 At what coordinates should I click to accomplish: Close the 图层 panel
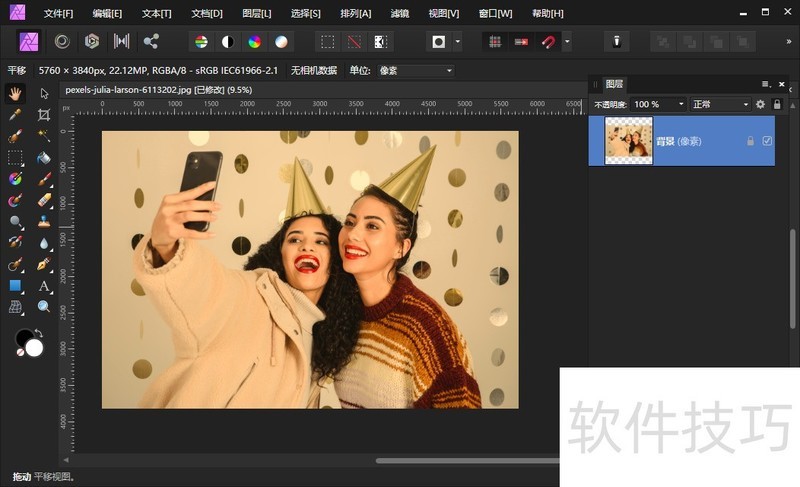782,84
